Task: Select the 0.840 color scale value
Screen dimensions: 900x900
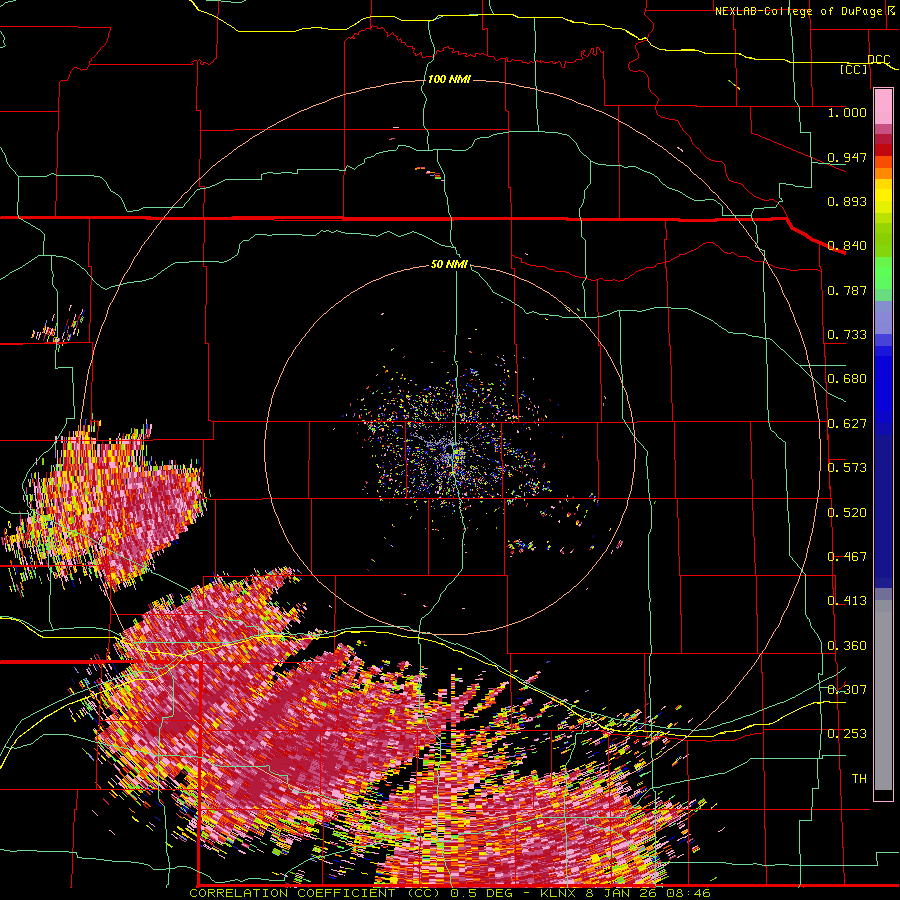Action: tap(847, 246)
